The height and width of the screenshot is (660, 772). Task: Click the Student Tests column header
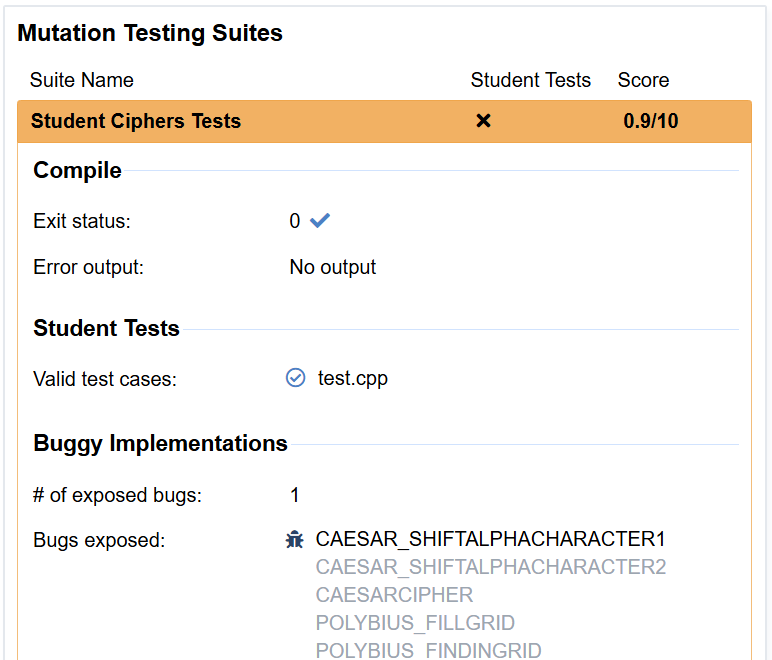[530, 80]
